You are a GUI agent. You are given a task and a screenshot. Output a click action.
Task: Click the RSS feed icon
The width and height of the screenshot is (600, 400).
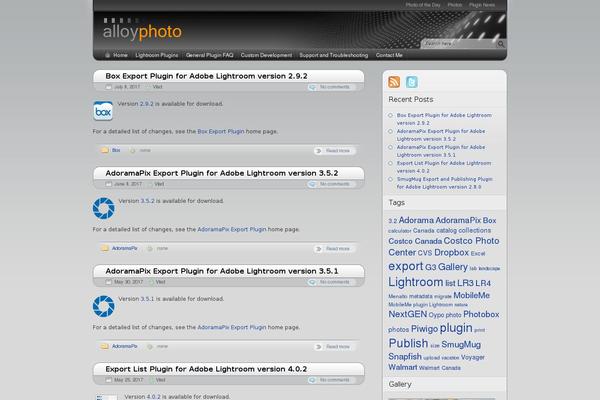coord(394,82)
